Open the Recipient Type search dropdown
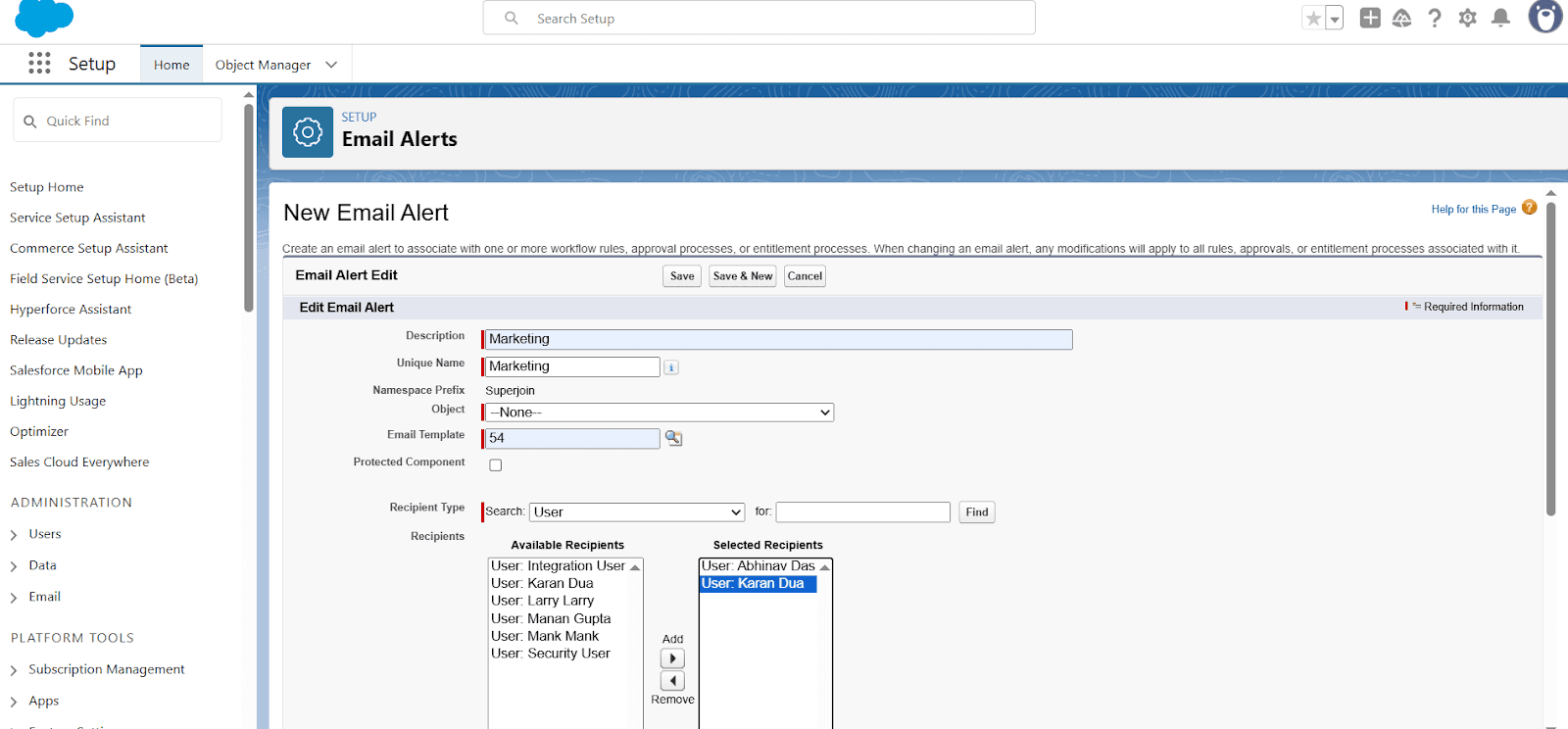This screenshot has width=1568, height=729. click(638, 512)
